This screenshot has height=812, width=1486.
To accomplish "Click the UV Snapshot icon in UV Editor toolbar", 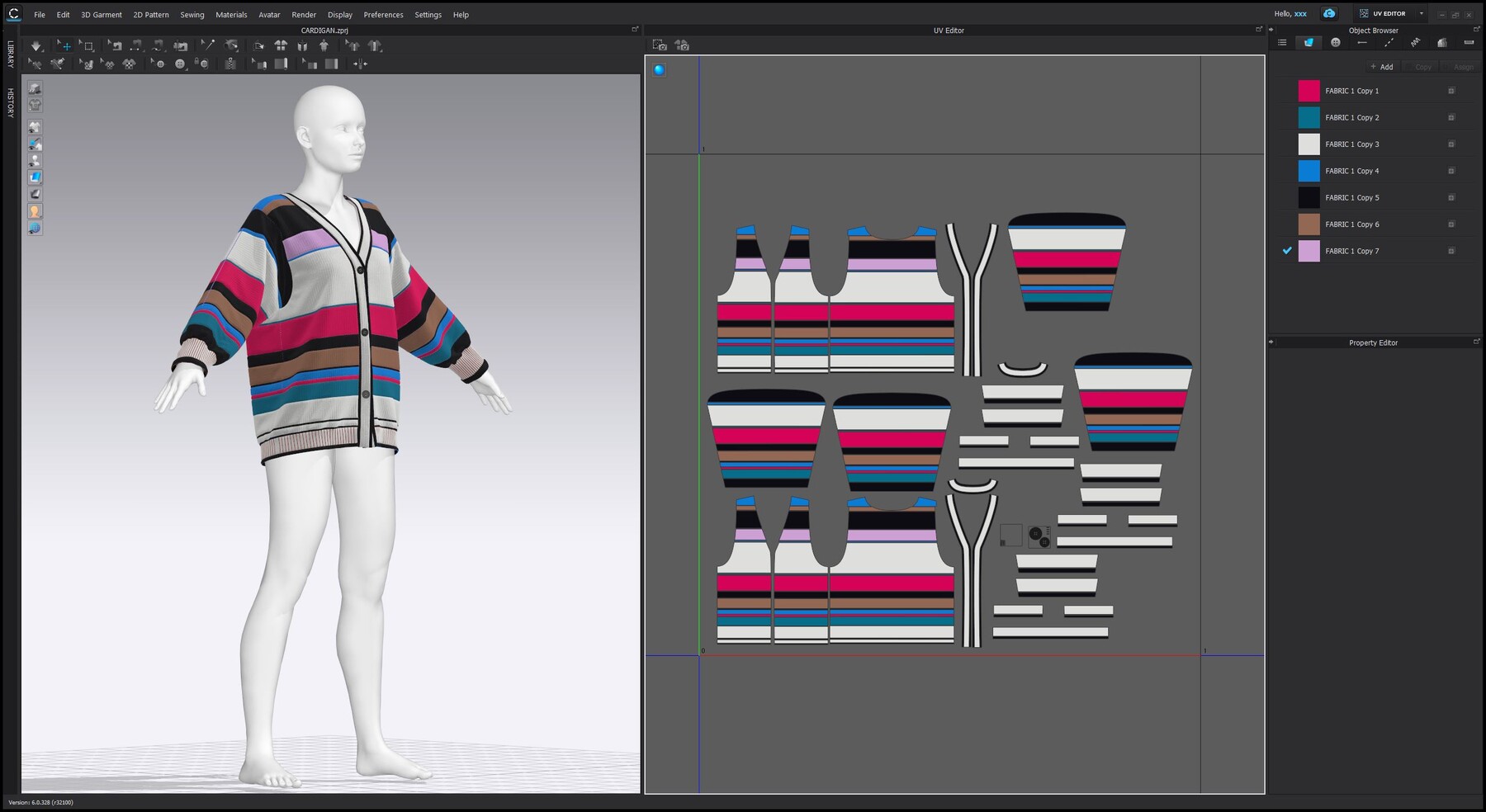I will click(659, 46).
